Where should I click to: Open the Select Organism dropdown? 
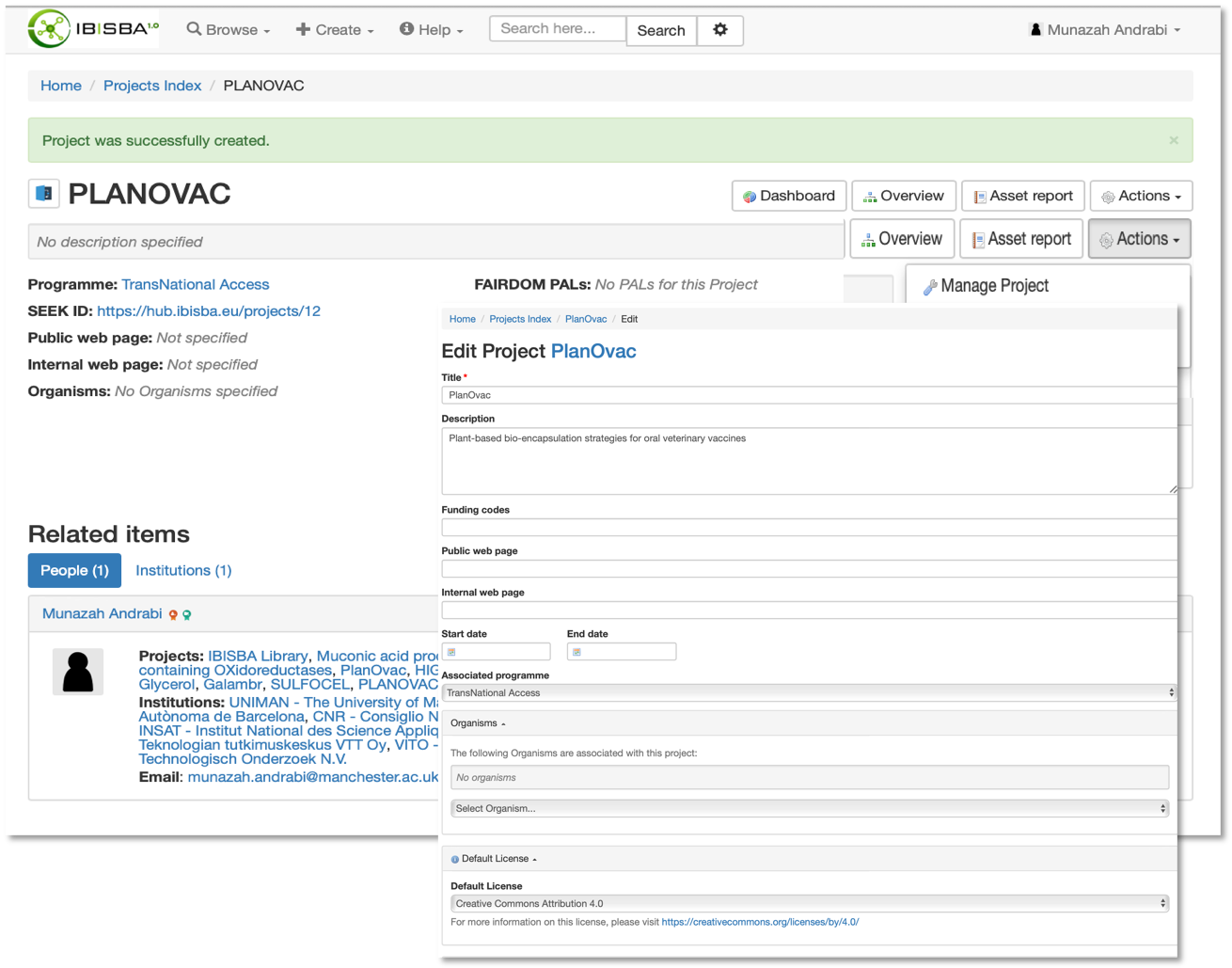[810, 808]
